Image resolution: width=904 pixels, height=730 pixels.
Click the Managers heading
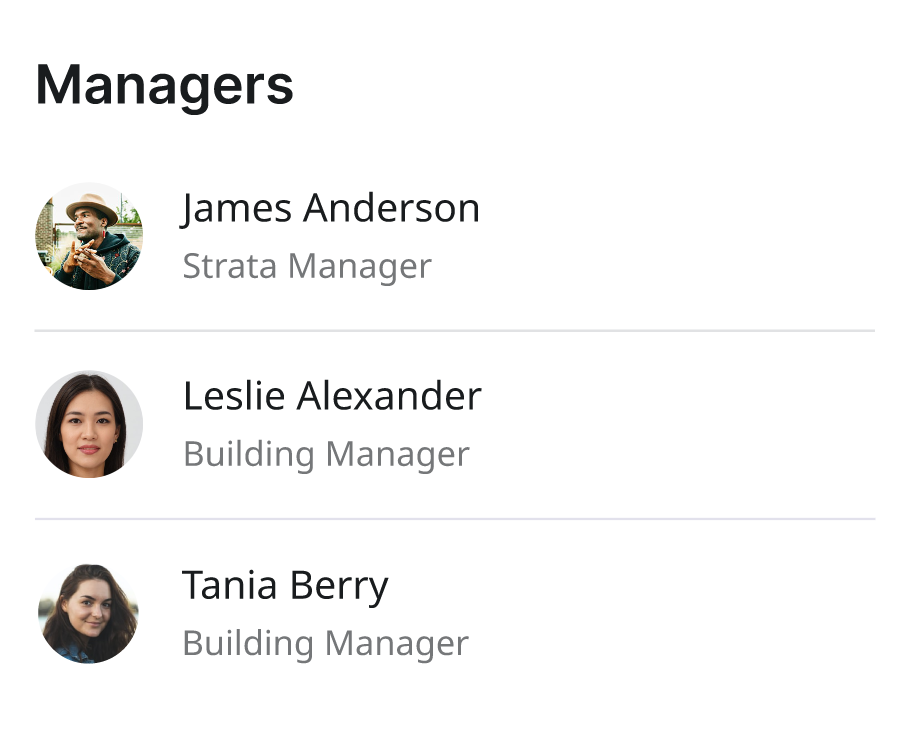(165, 85)
